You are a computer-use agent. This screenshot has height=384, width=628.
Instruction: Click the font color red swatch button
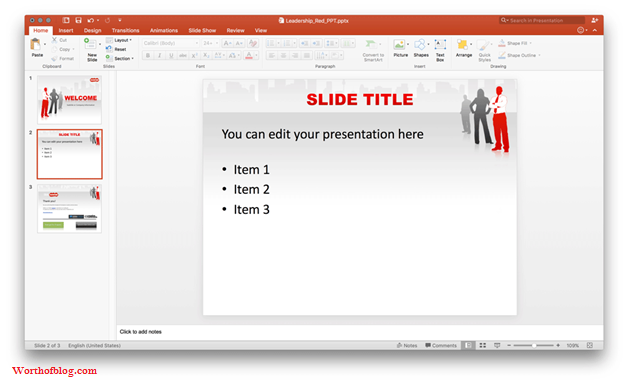click(249, 55)
